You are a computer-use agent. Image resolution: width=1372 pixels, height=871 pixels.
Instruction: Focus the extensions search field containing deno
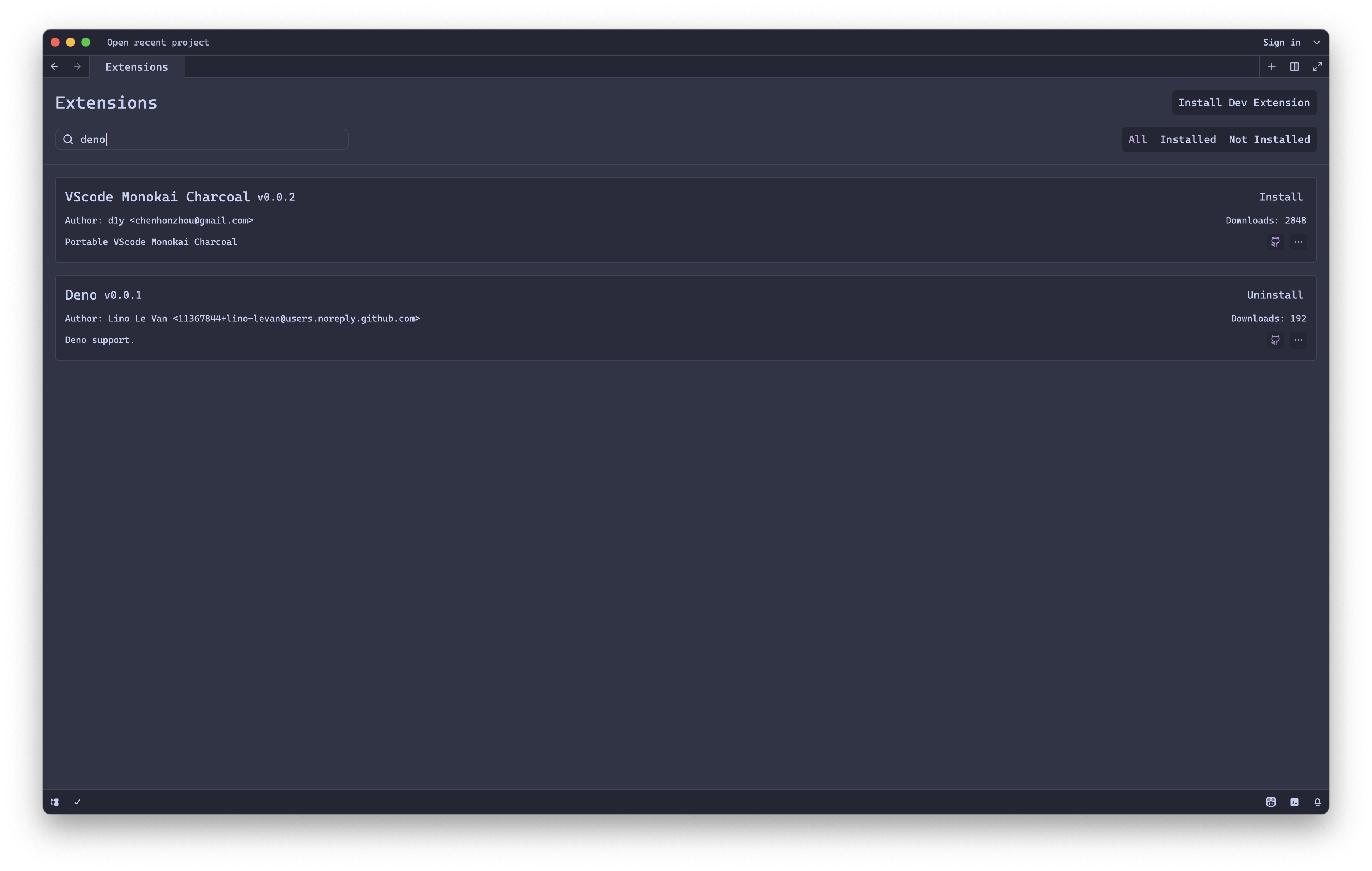pyautogui.click(x=202, y=140)
